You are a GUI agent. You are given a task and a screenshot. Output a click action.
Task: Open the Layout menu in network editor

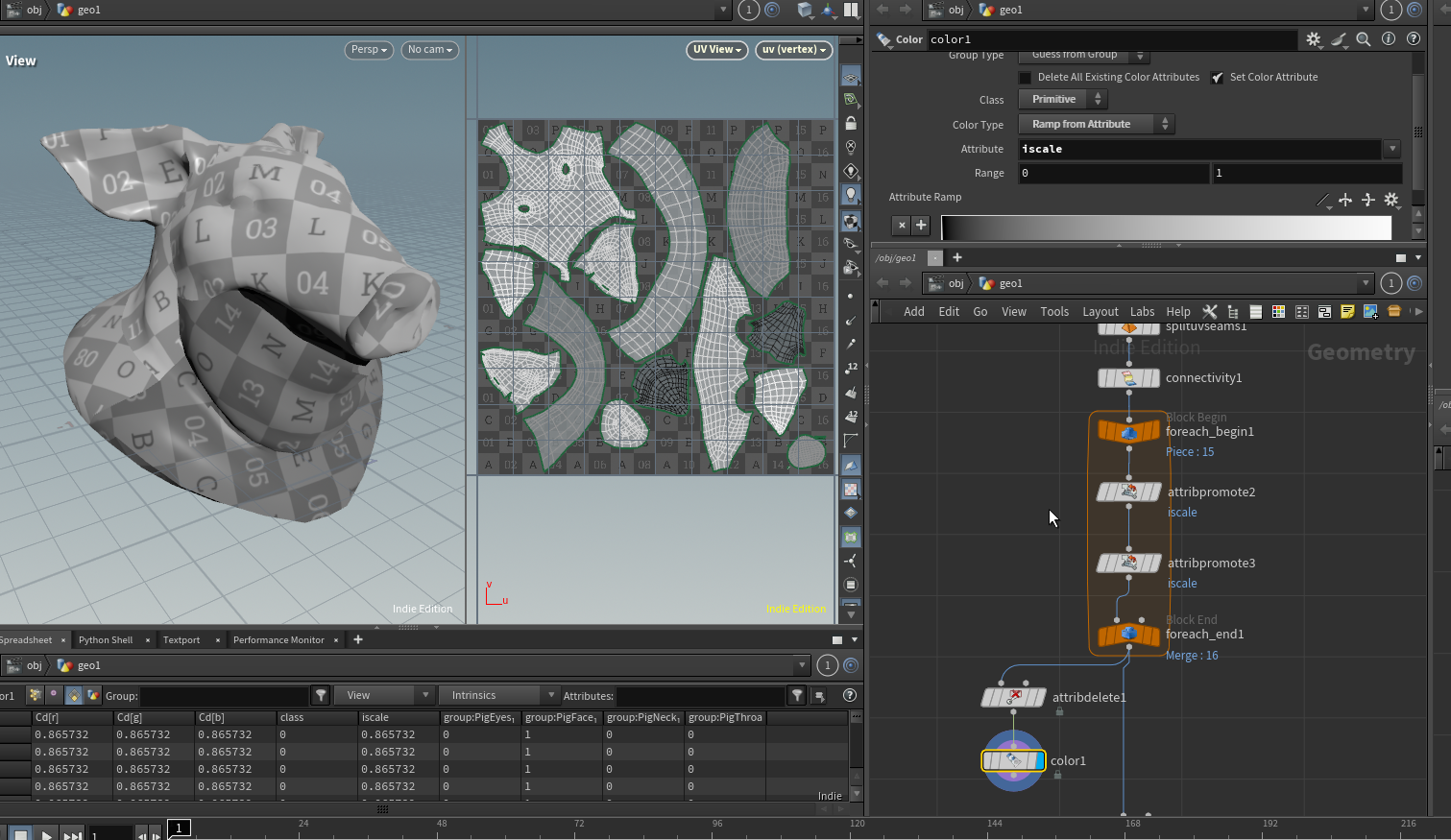pos(1100,312)
